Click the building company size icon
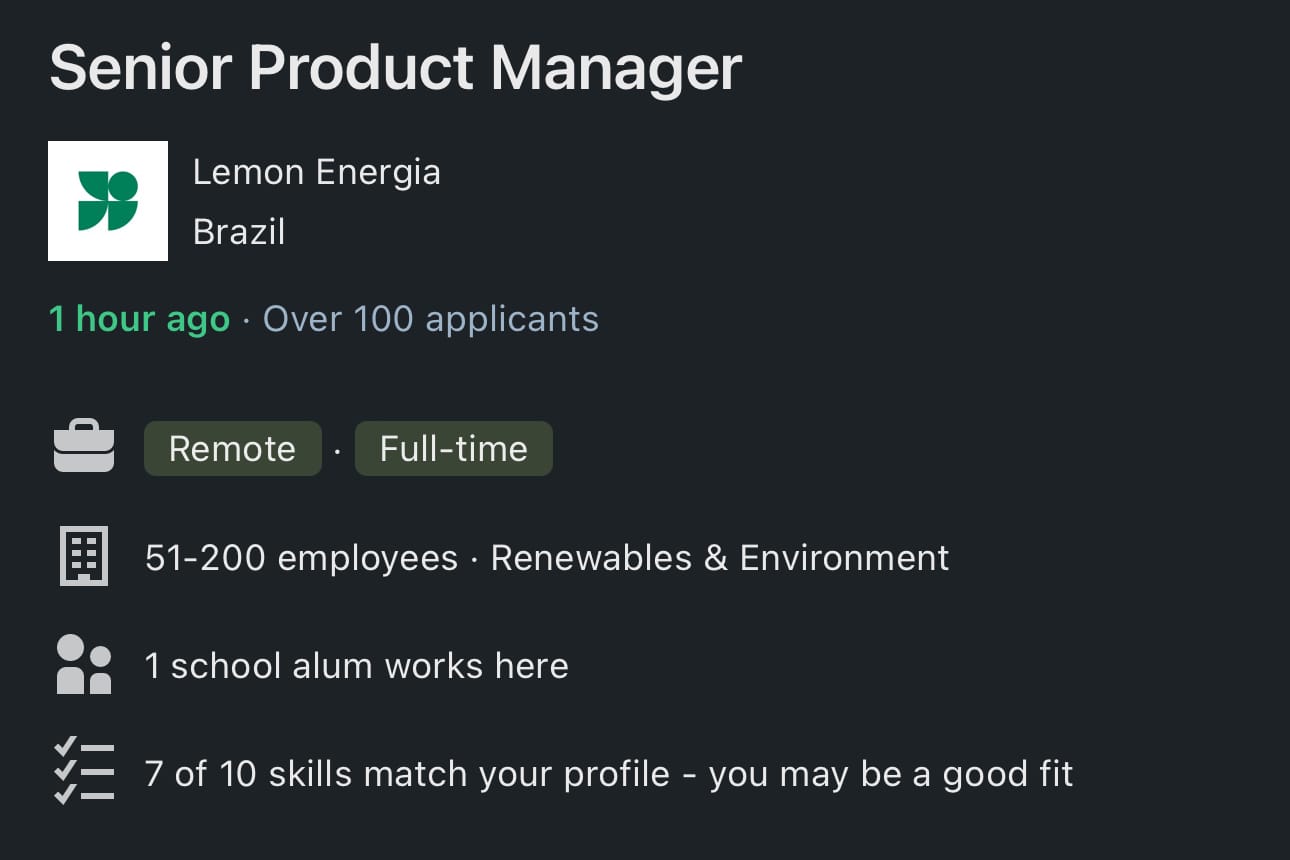 84,556
